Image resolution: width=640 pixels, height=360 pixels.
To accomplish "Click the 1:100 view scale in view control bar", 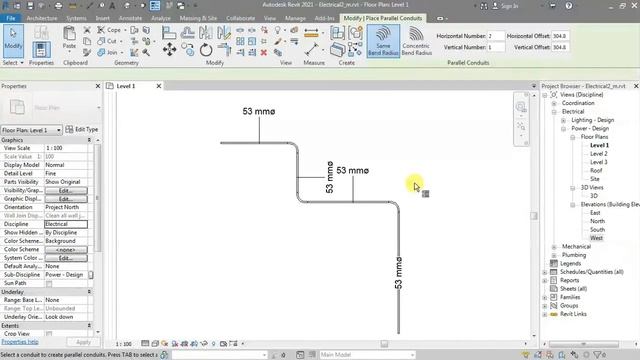I will pyautogui.click(x=123, y=344).
